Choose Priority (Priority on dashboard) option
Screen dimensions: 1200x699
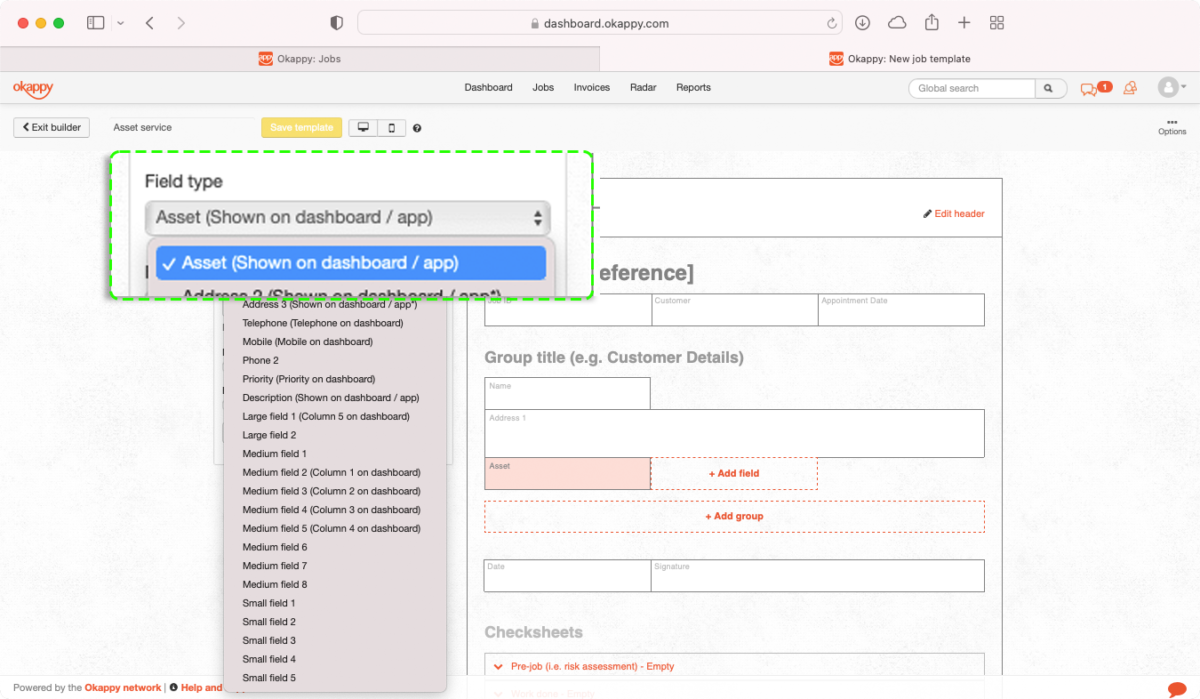[308, 379]
